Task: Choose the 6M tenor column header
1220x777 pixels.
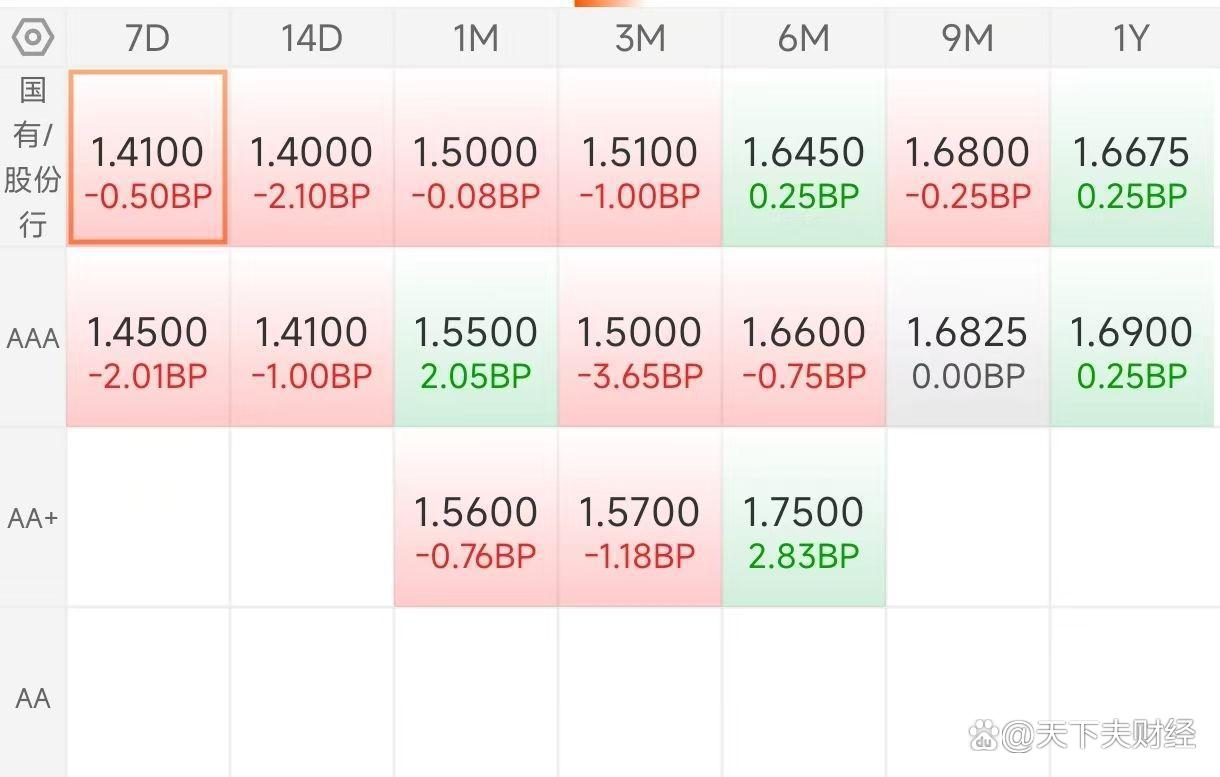Action: tap(804, 39)
